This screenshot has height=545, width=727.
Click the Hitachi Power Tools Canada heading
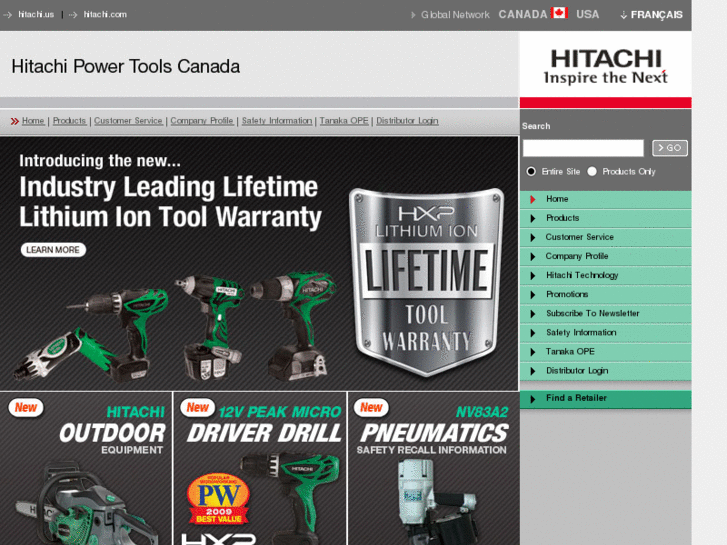tap(126, 66)
